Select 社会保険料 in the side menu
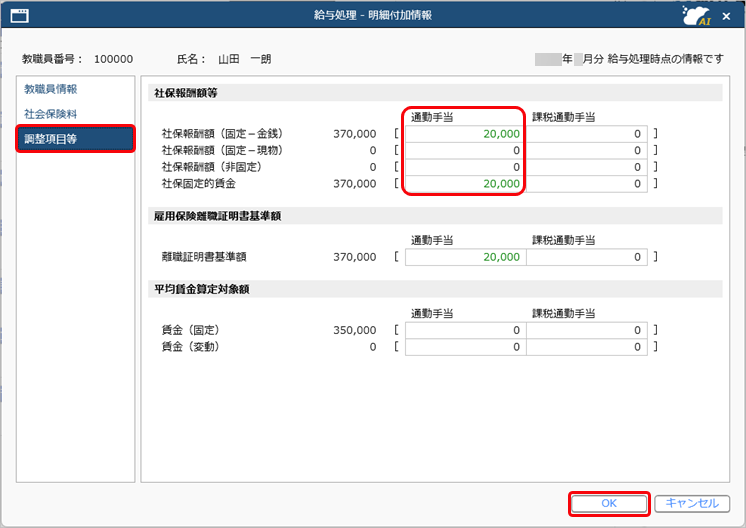Image resolution: width=746 pixels, height=528 pixels. (x=50, y=114)
